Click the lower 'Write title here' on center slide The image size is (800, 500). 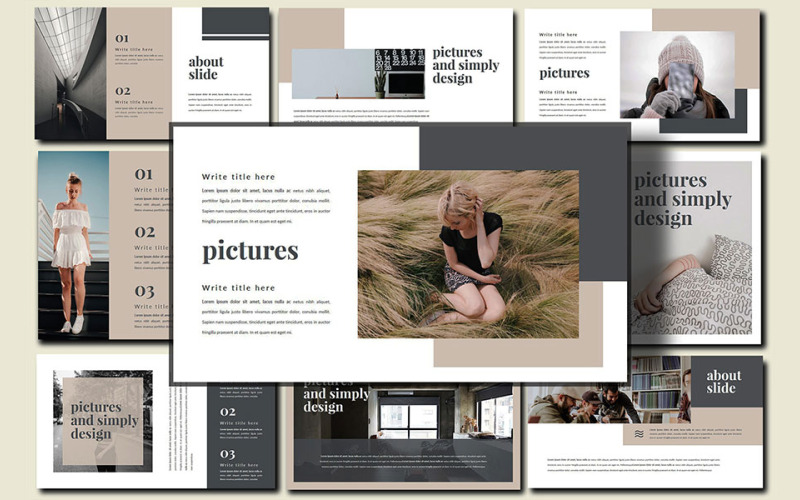pyautogui.click(x=238, y=288)
